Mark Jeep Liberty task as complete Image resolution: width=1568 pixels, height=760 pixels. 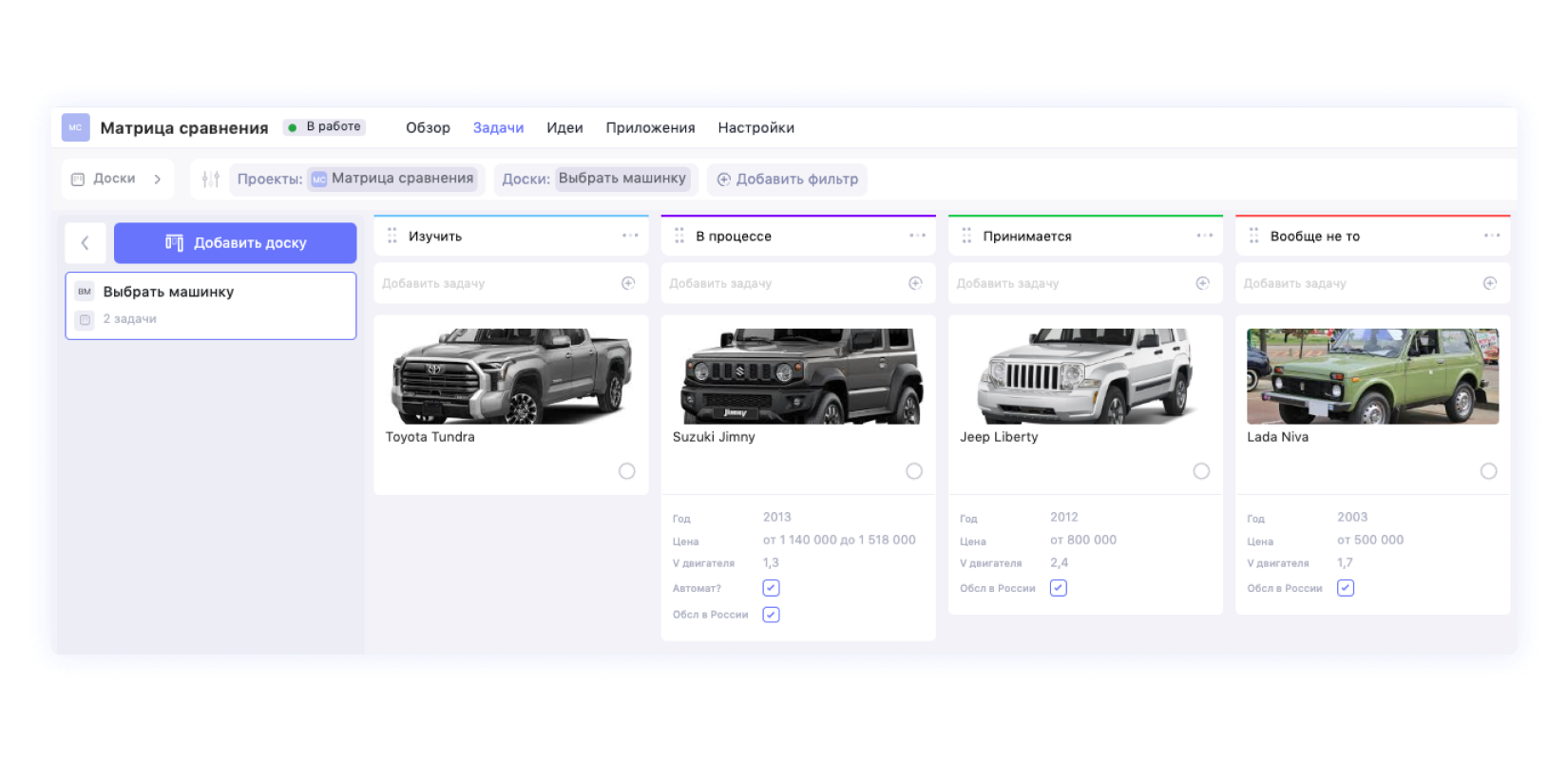[1201, 471]
